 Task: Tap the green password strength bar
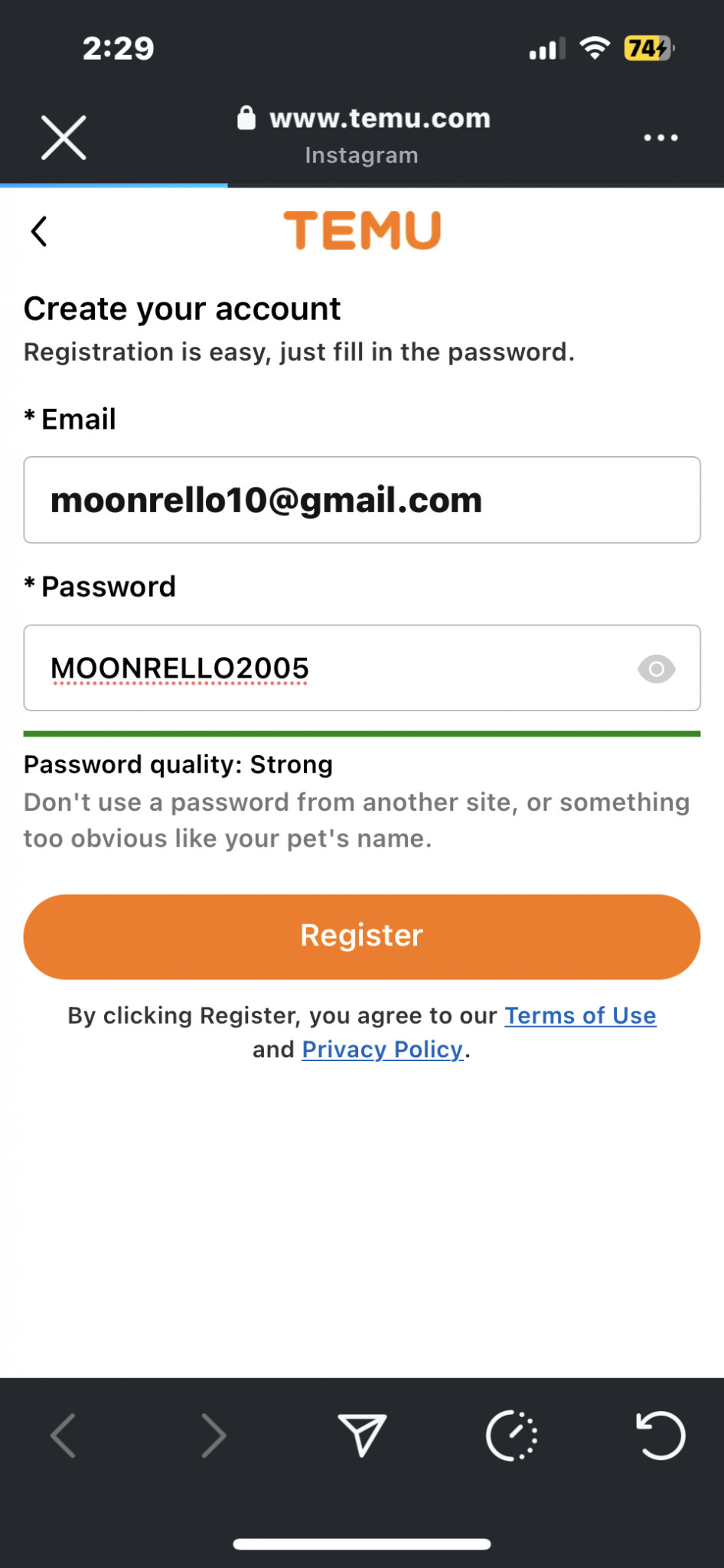pyautogui.click(x=362, y=734)
